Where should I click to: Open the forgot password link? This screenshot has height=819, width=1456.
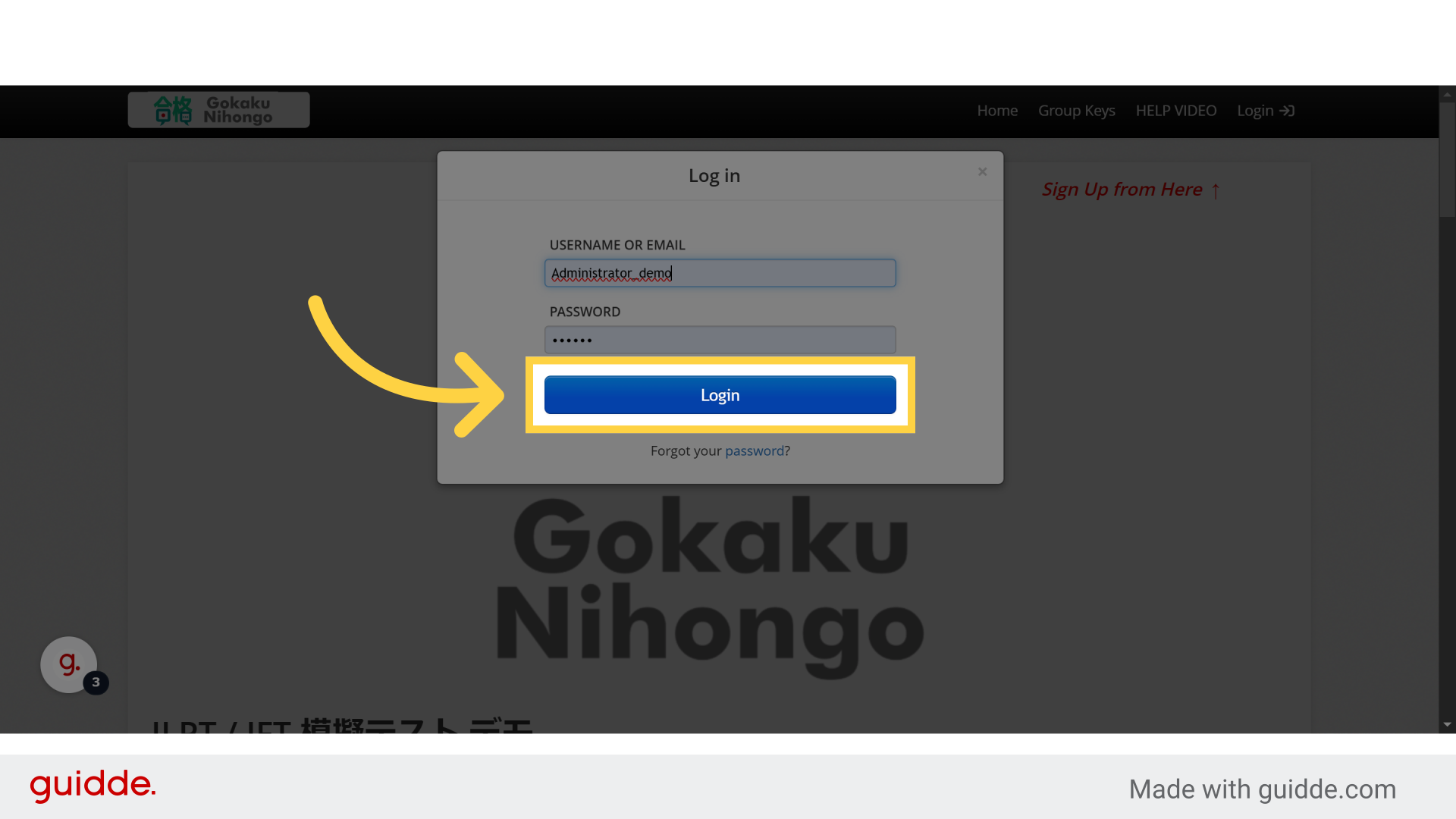click(x=754, y=450)
